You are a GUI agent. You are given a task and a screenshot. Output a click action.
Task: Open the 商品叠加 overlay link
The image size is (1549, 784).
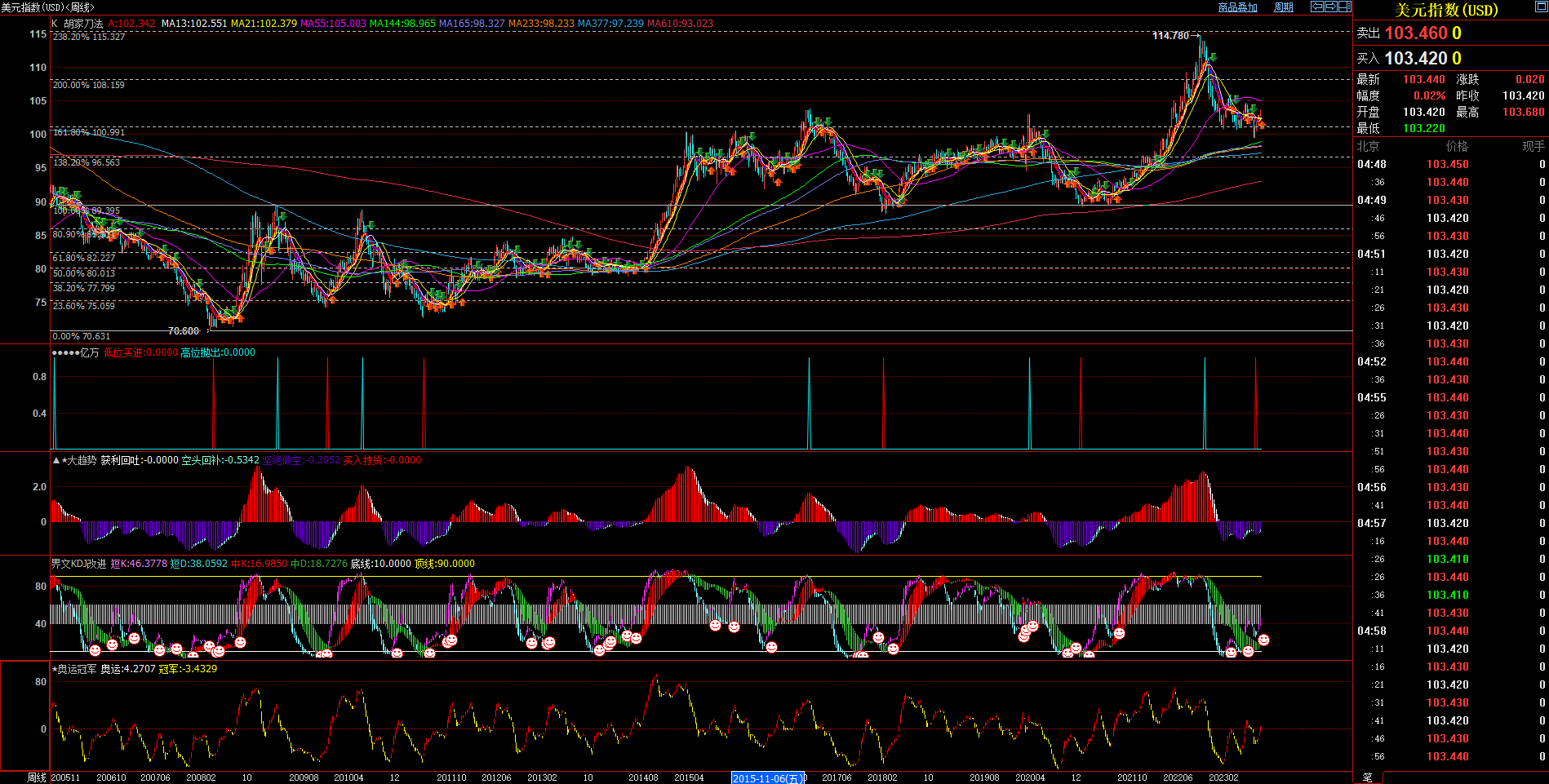[x=1237, y=7]
